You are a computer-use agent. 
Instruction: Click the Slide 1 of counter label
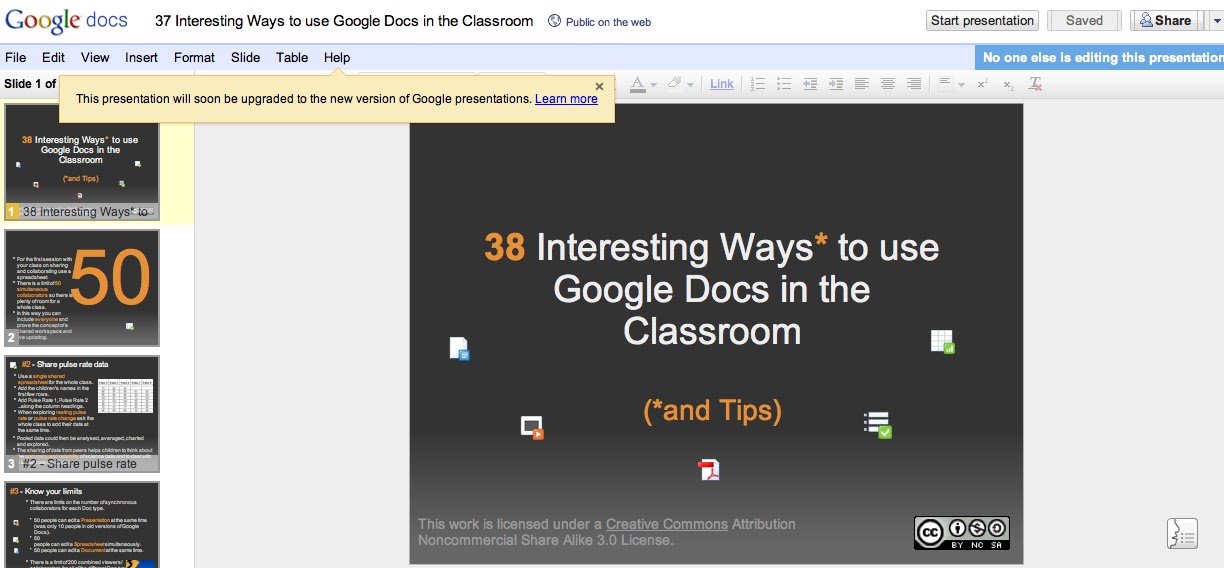tap(30, 84)
